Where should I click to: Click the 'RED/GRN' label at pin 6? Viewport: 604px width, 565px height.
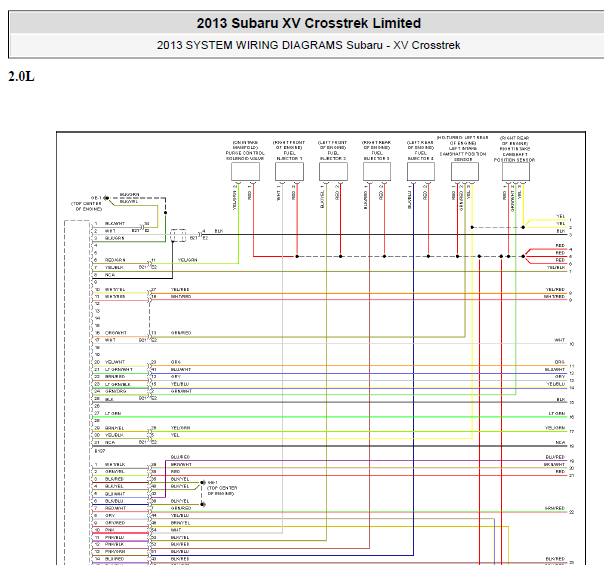pos(115,260)
